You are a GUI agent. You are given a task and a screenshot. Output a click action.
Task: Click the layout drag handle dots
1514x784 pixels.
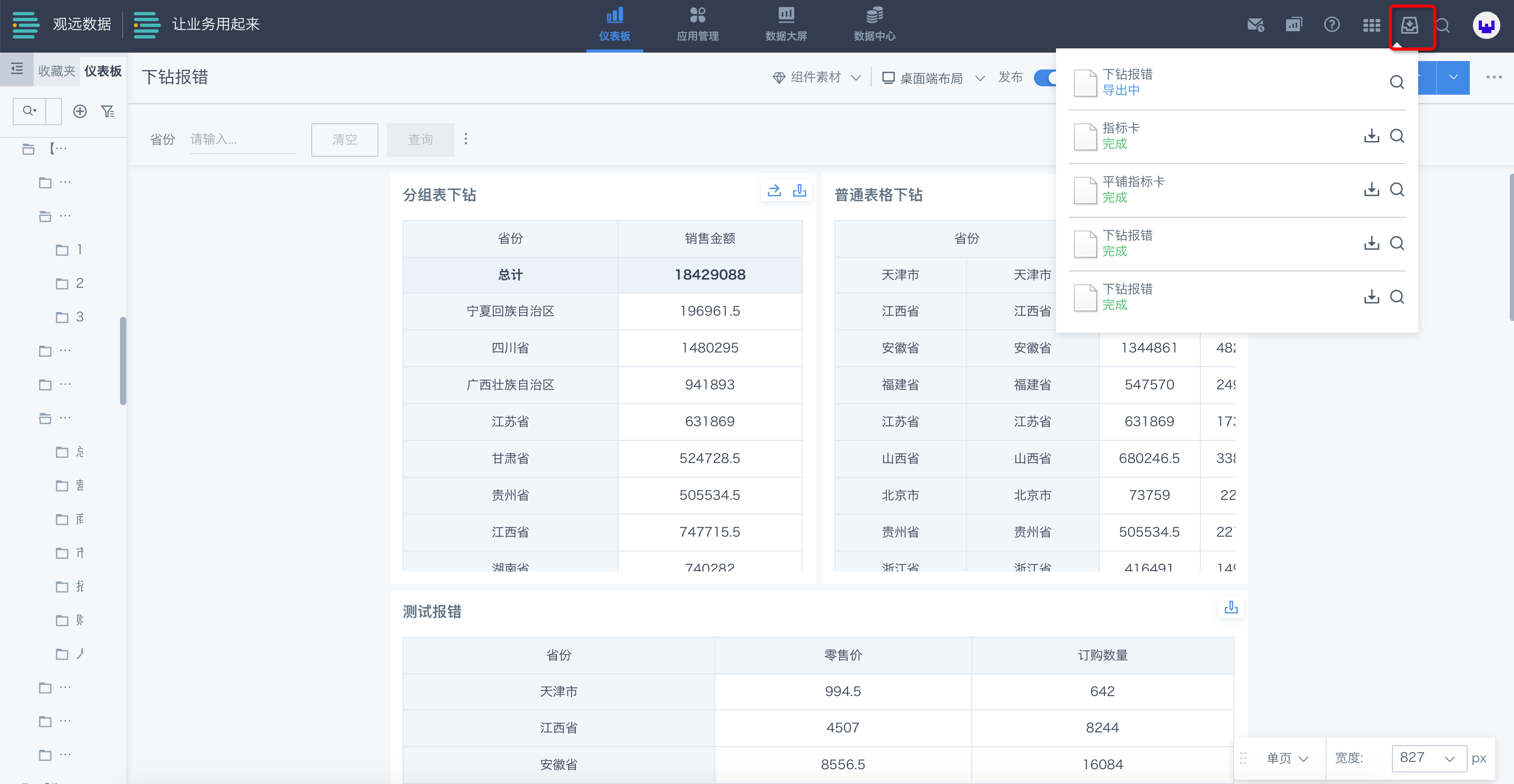click(x=1243, y=758)
